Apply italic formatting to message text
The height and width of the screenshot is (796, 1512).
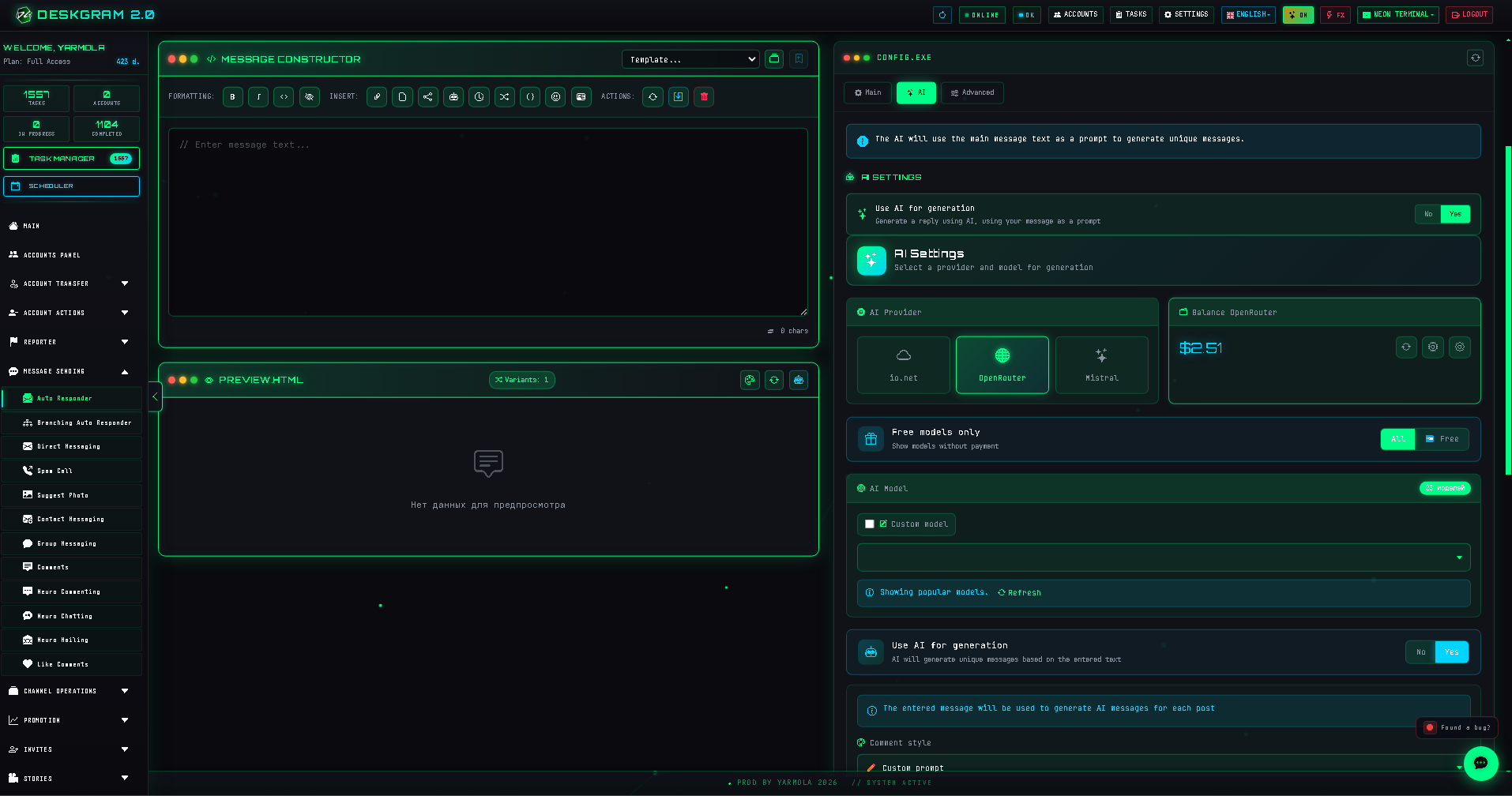(258, 97)
